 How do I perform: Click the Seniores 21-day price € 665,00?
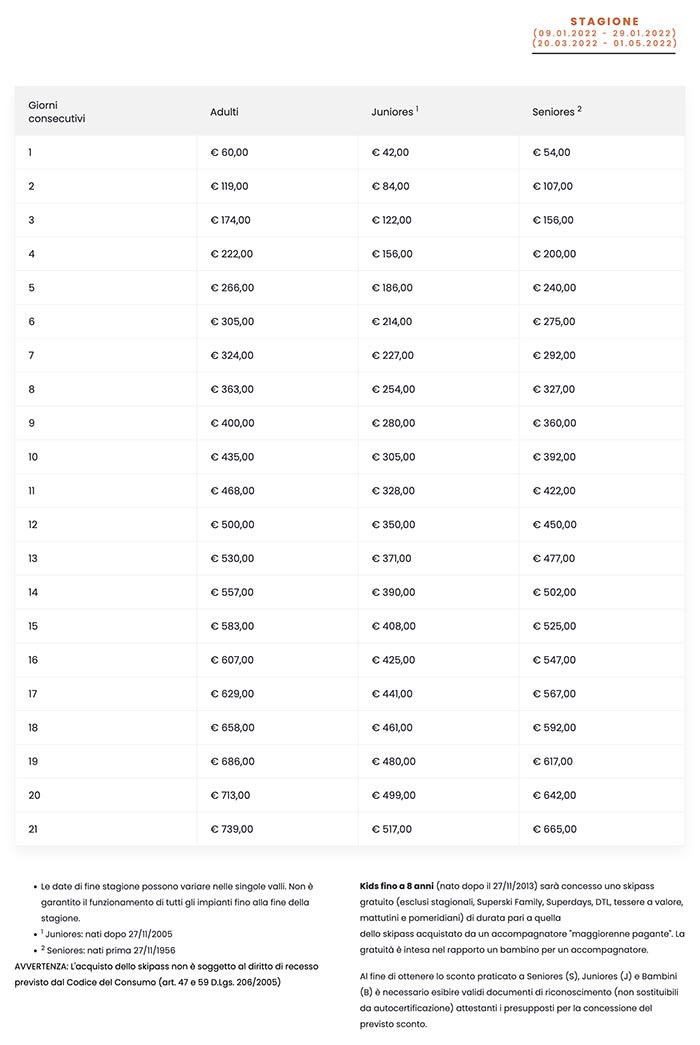[x=554, y=829]
